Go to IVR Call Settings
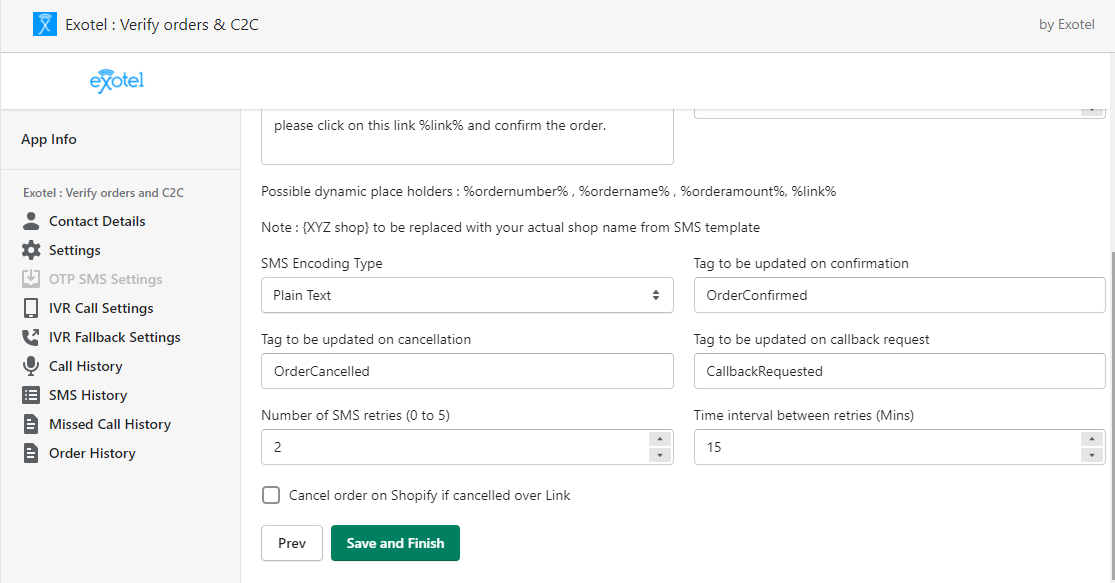1115x583 pixels. tap(101, 308)
